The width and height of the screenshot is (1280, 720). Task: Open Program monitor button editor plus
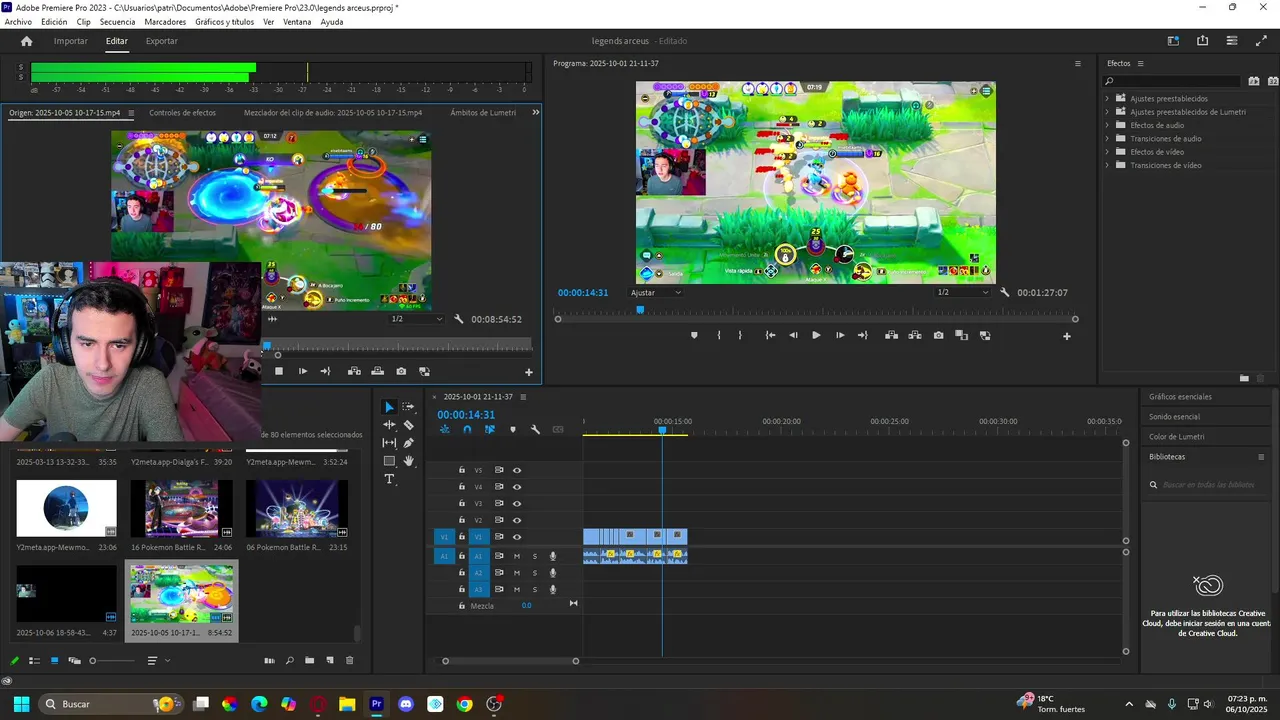point(1066,336)
